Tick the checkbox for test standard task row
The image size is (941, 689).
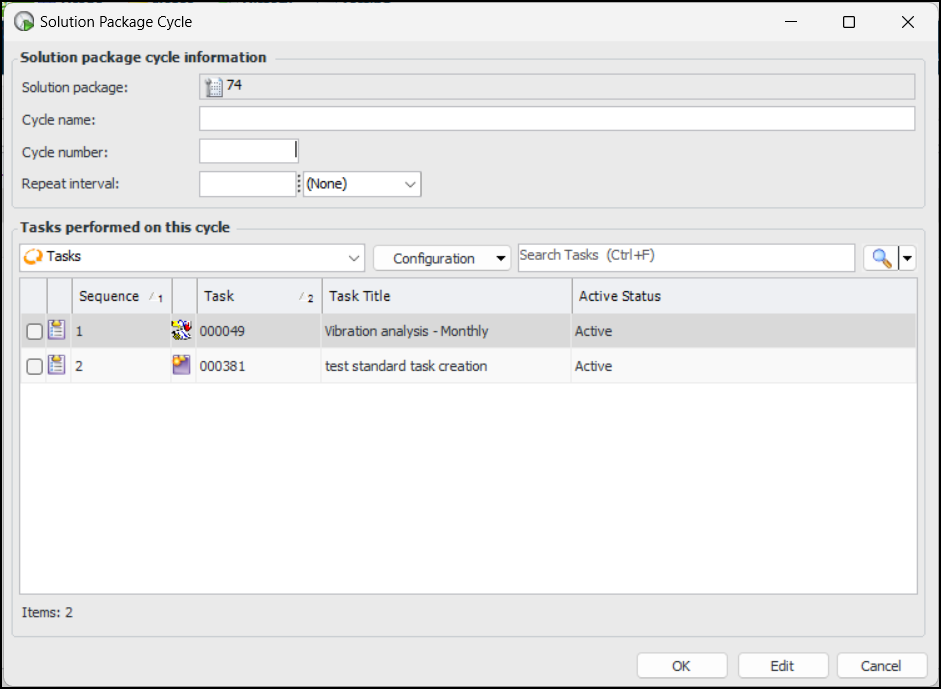(34, 366)
